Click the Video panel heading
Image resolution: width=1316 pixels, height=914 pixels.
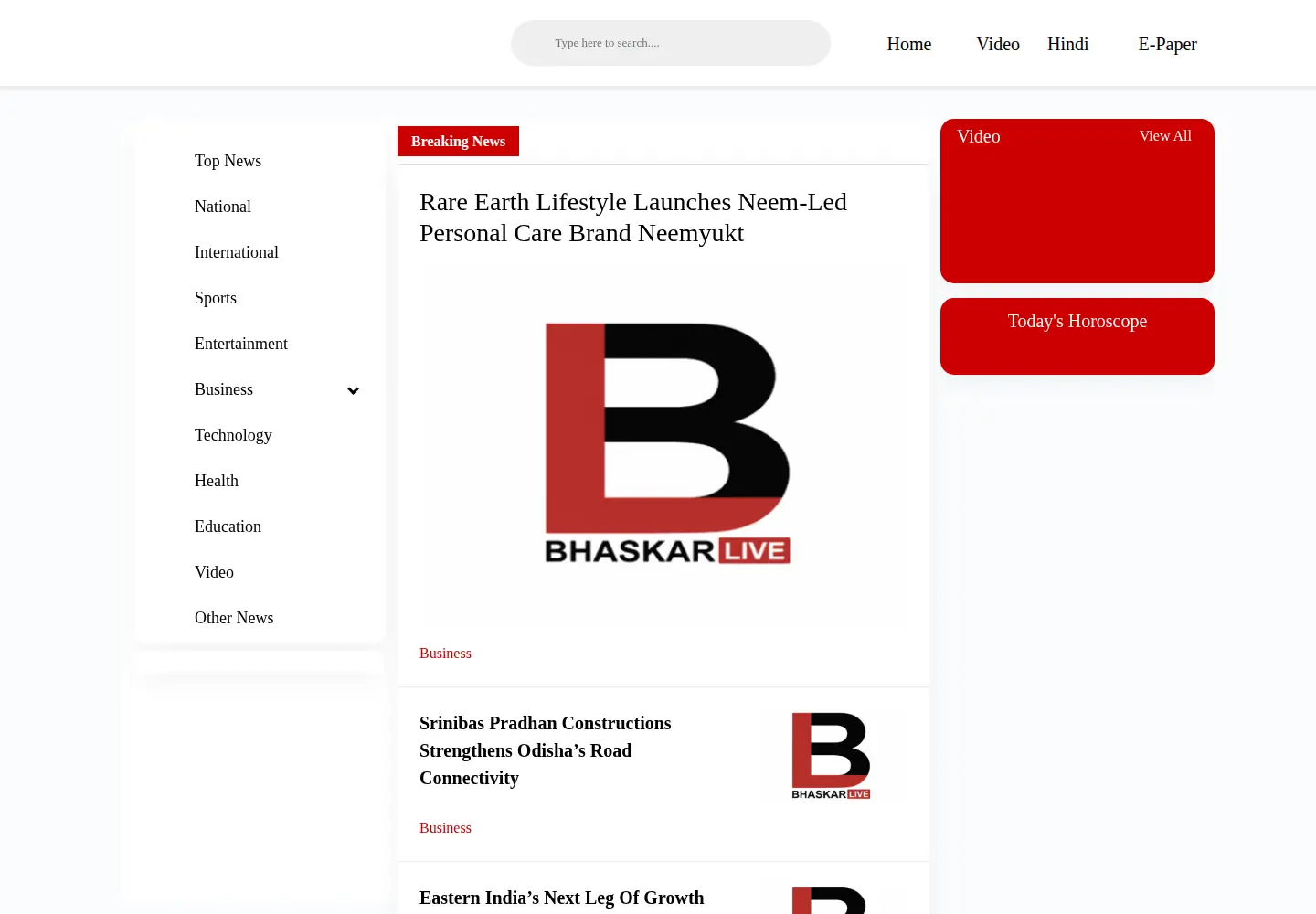979,136
